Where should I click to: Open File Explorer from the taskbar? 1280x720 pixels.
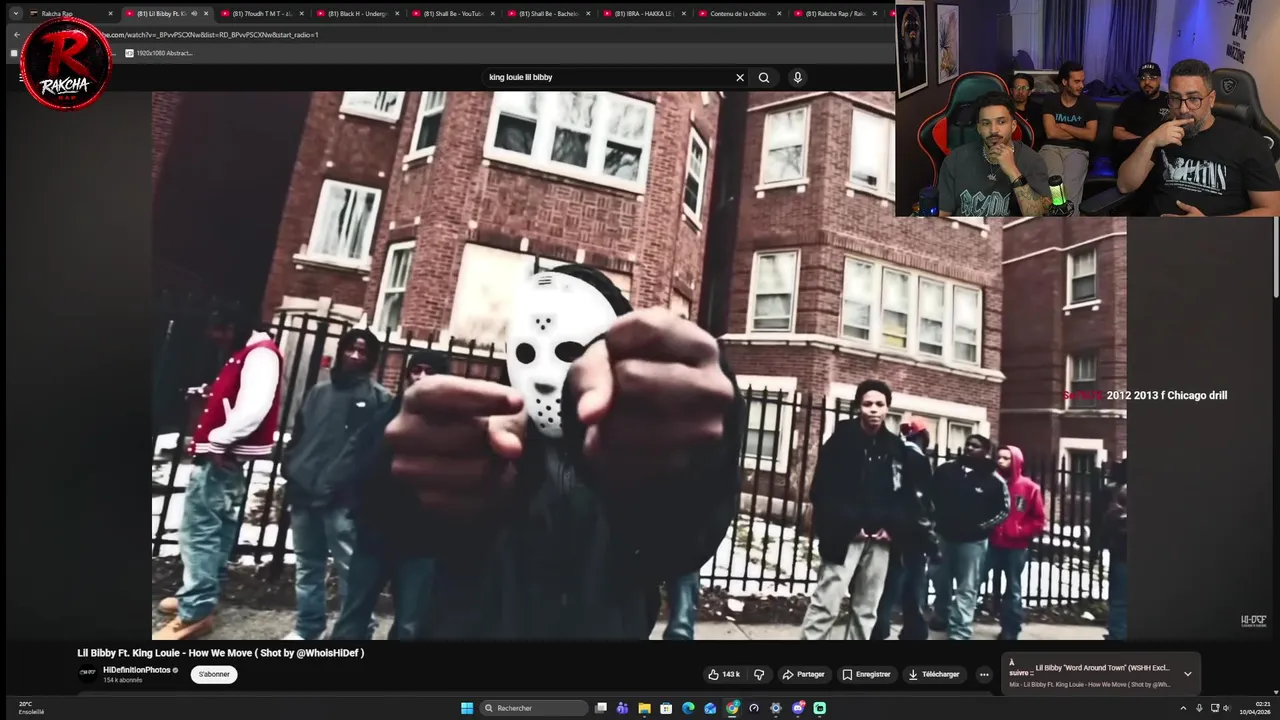tap(644, 708)
